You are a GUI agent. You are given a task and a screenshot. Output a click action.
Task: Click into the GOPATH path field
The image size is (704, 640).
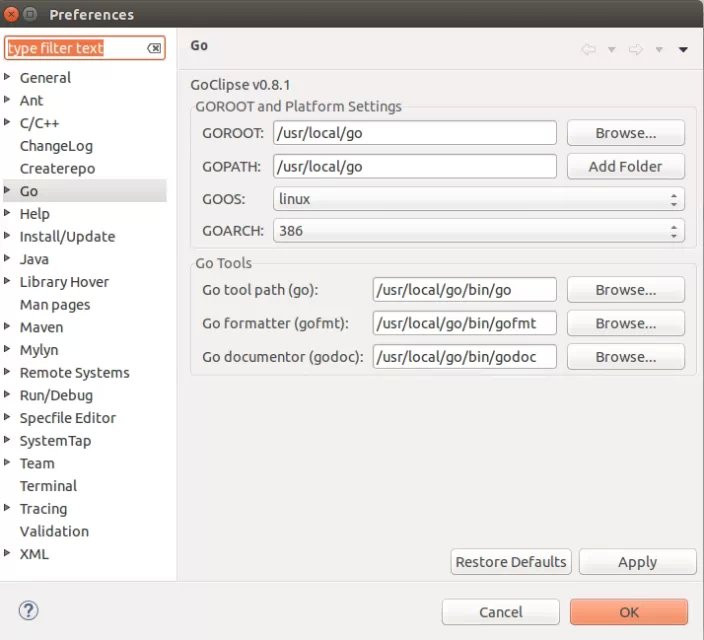click(x=415, y=167)
